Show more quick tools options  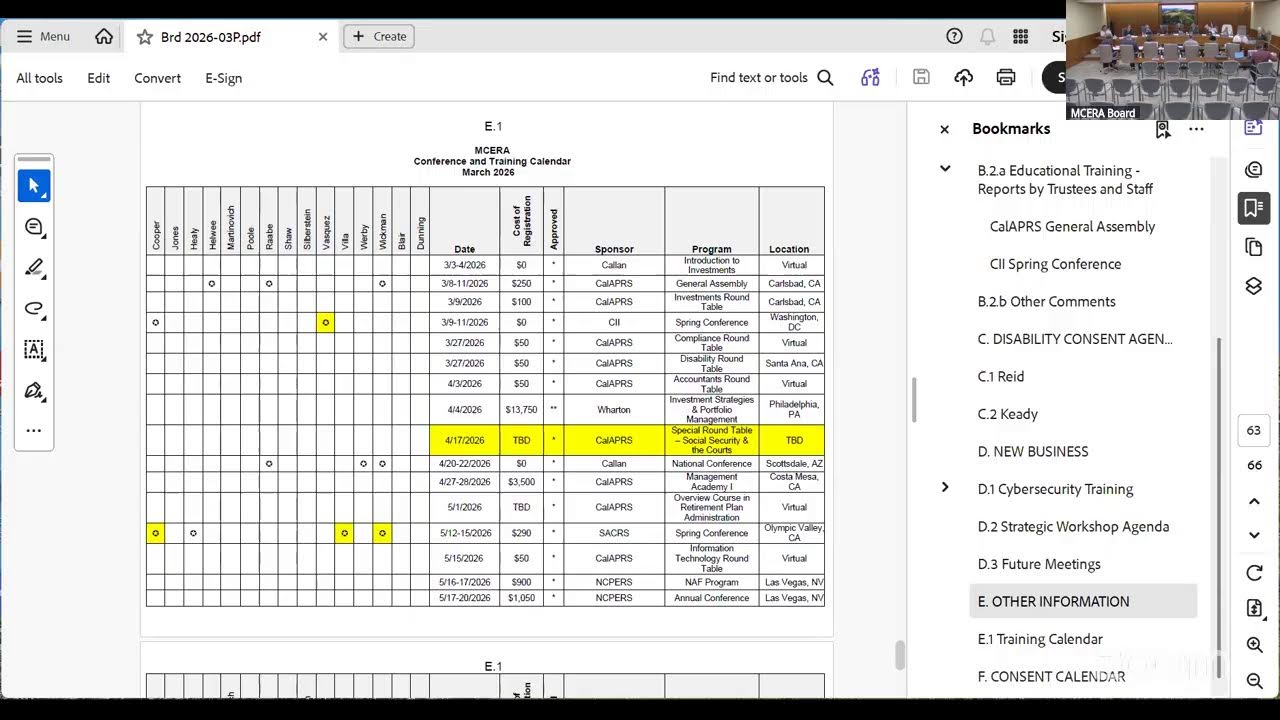34,431
